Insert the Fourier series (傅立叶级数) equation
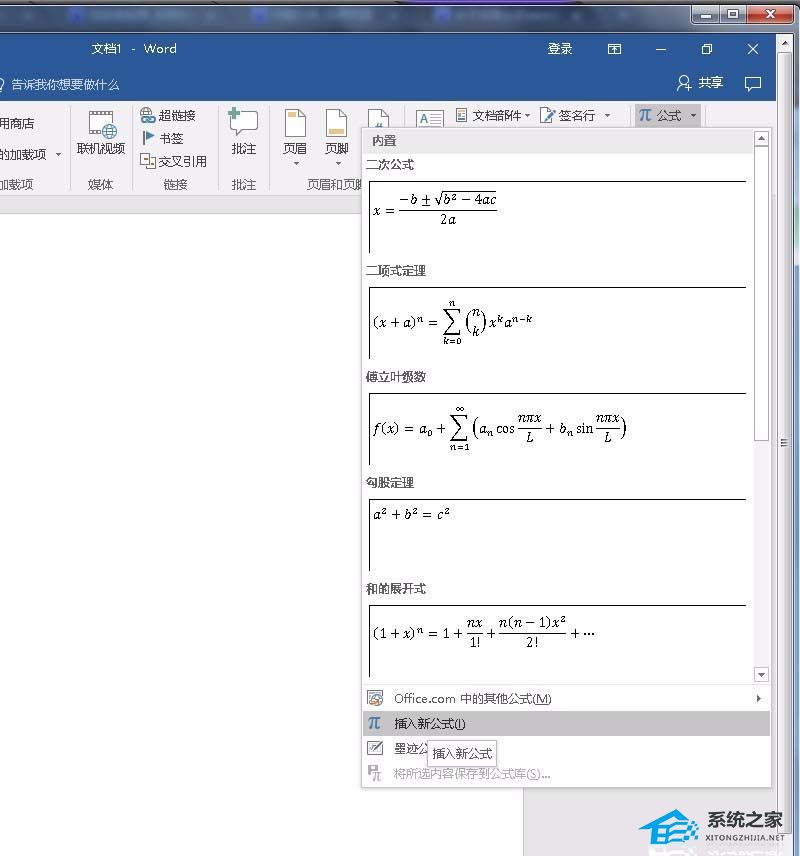Viewport: 800px width, 856px height. click(x=558, y=429)
